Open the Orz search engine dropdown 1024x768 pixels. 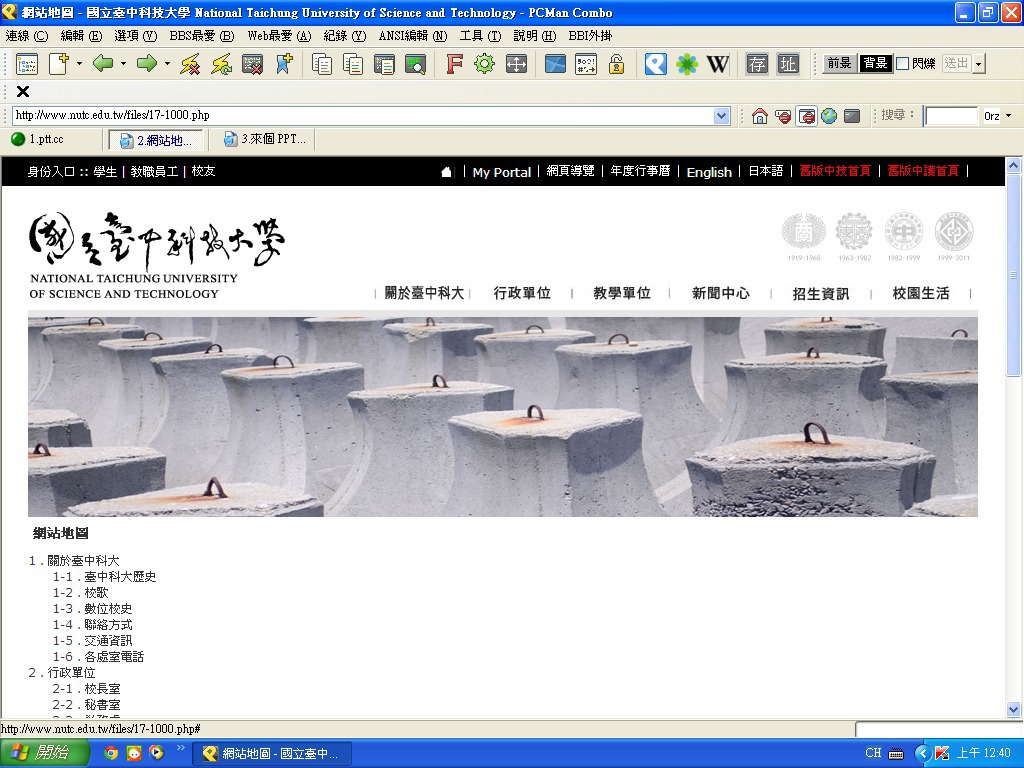[x=1009, y=116]
